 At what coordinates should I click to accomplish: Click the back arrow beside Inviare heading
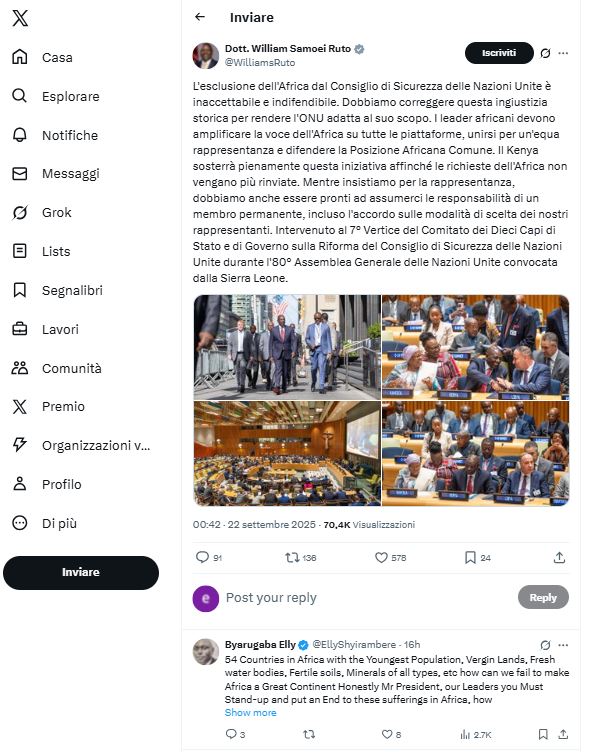pyautogui.click(x=200, y=17)
